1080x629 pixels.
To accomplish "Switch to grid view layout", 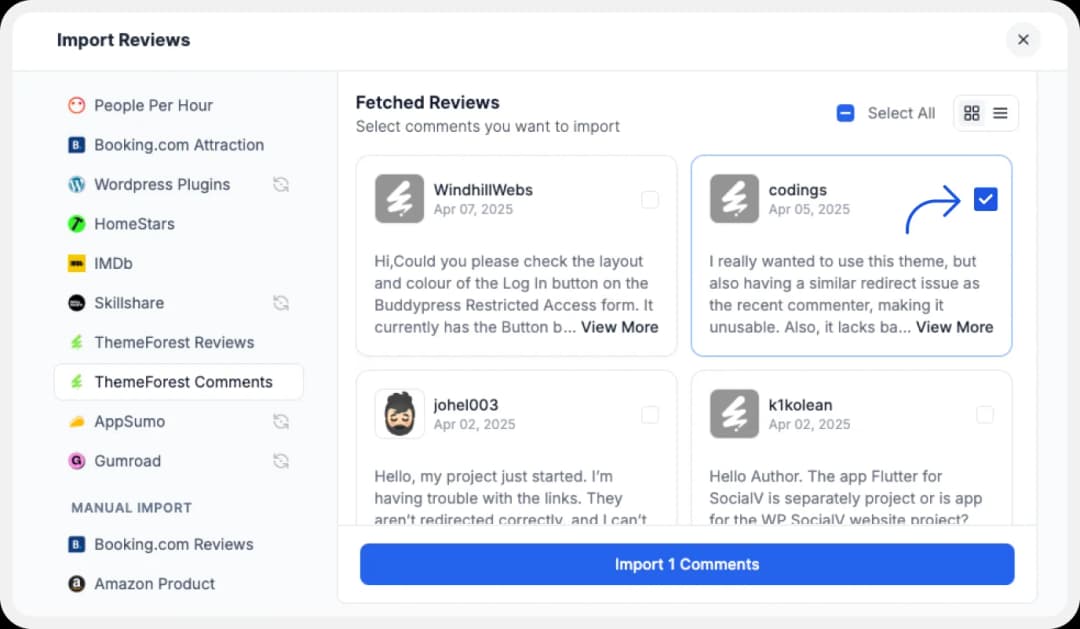I will 971,113.
